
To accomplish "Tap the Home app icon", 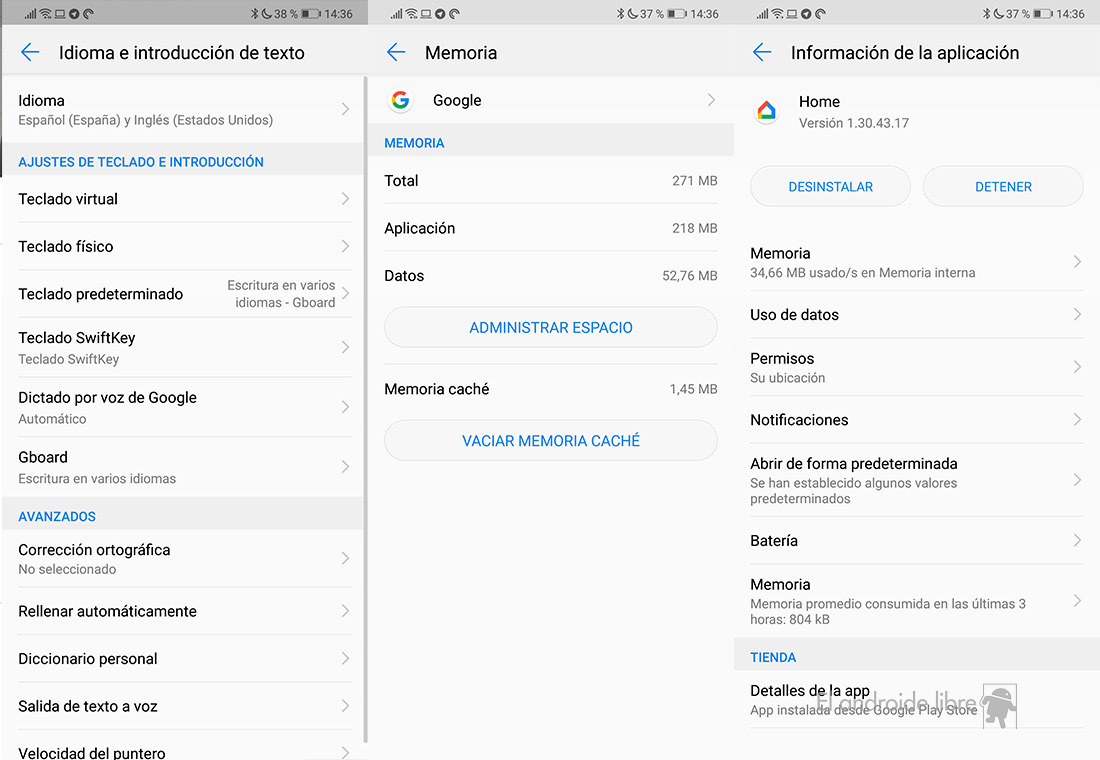I will click(767, 111).
